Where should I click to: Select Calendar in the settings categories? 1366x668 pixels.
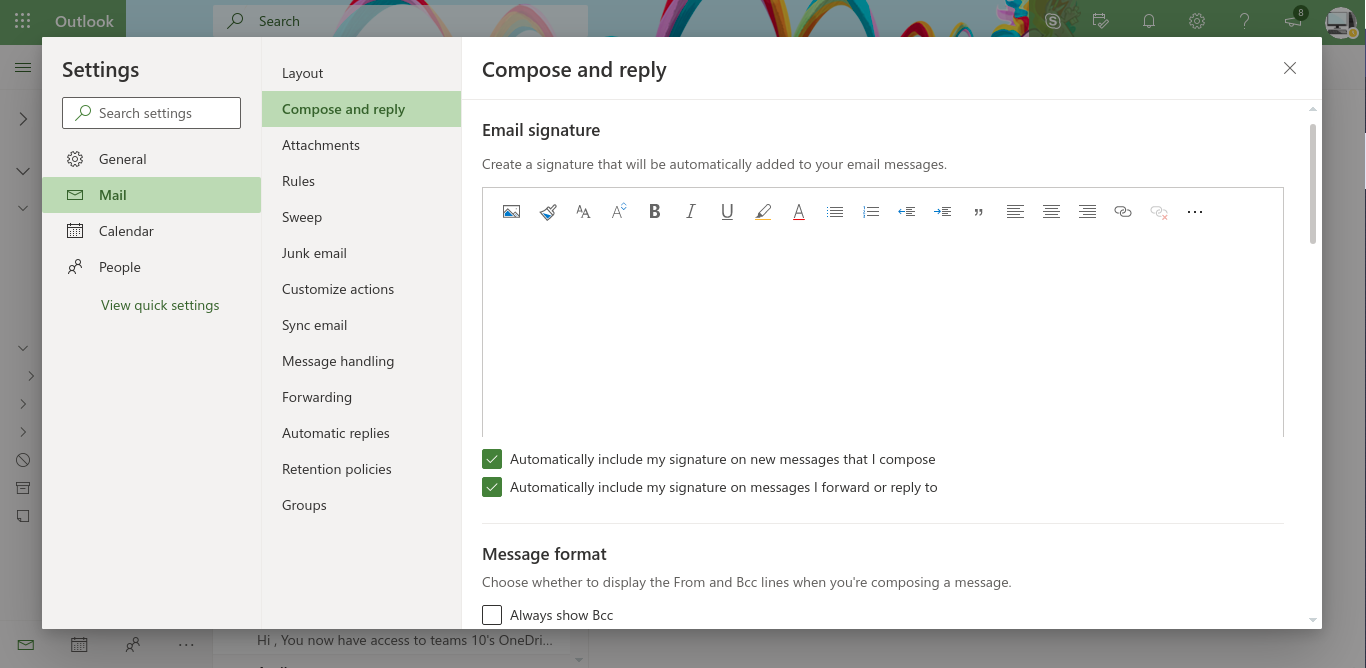(126, 231)
